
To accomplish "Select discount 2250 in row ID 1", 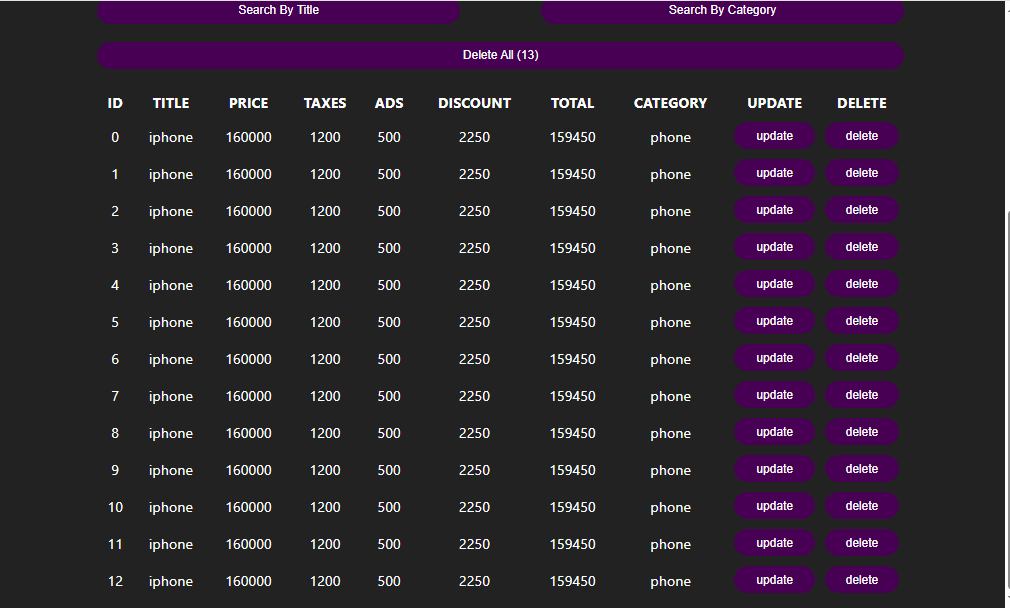I will 474,175.
